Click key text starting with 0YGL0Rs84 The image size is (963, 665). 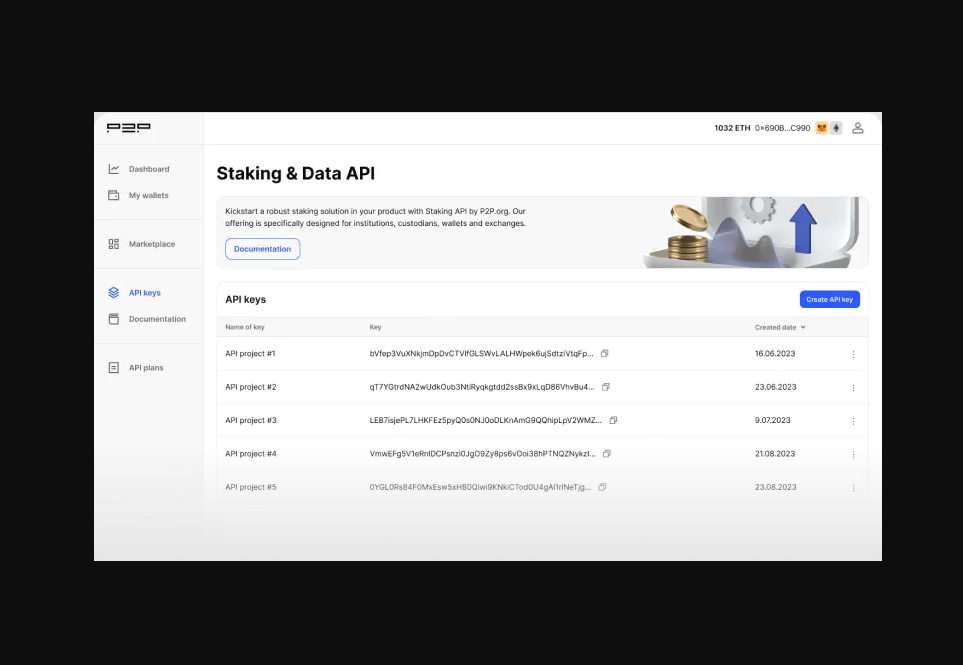click(x=480, y=487)
